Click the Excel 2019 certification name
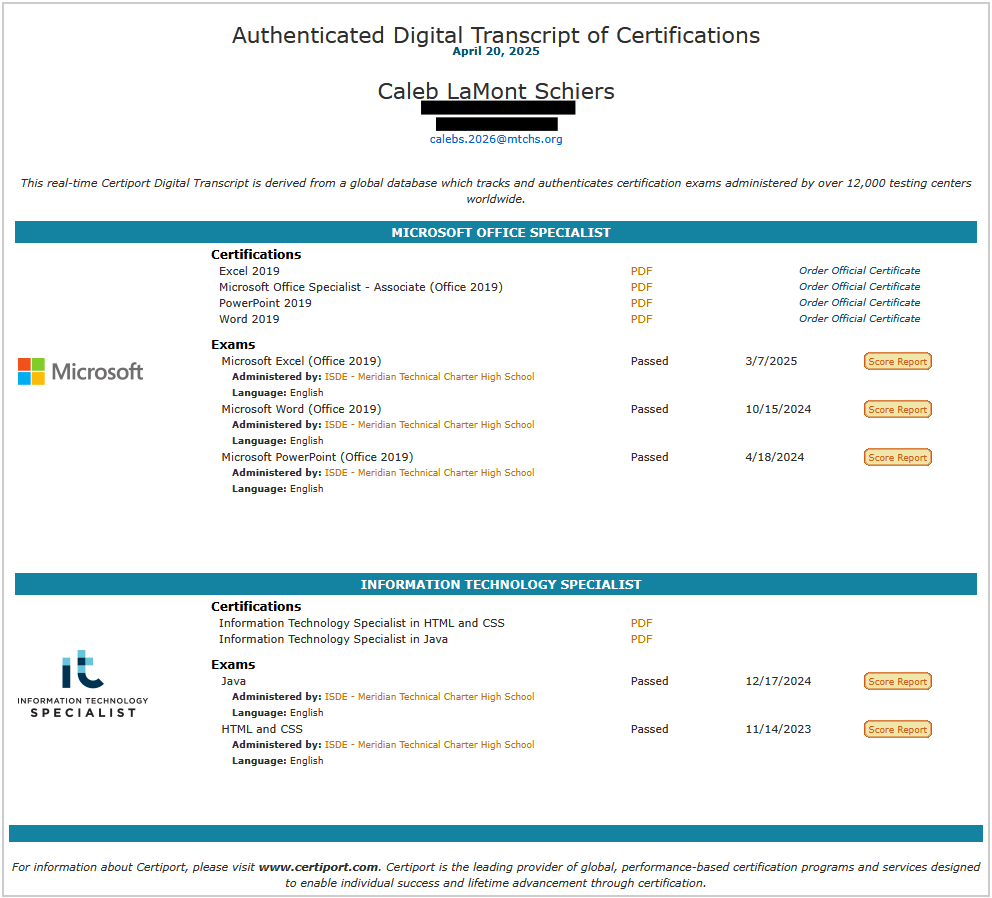 pos(249,271)
